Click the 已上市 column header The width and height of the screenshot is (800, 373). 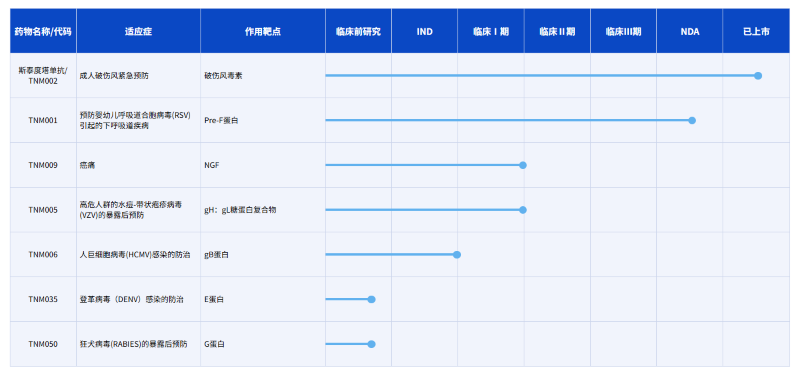point(756,31)
